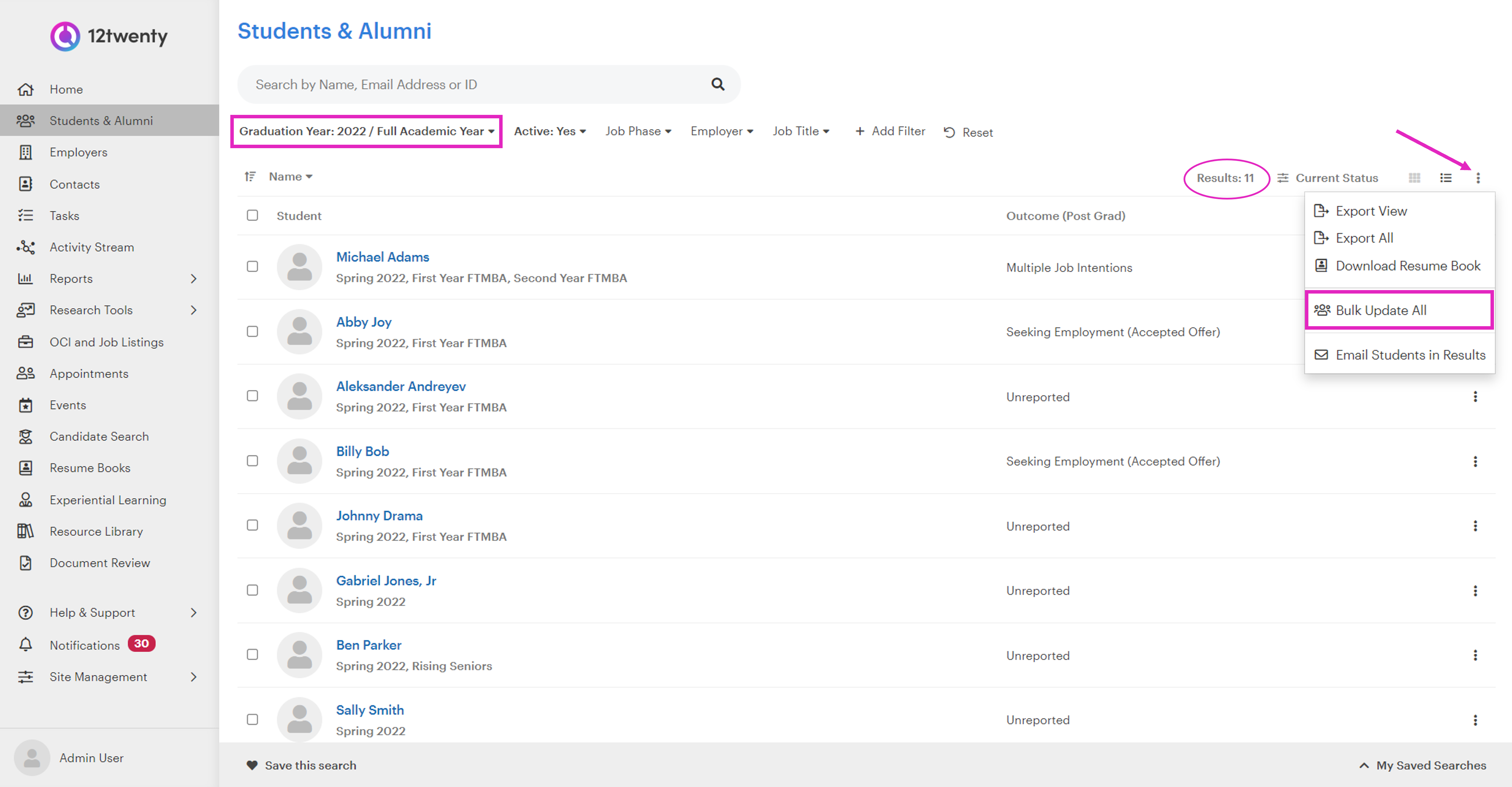Click the Events calendar icon

[x=25, y=405]
